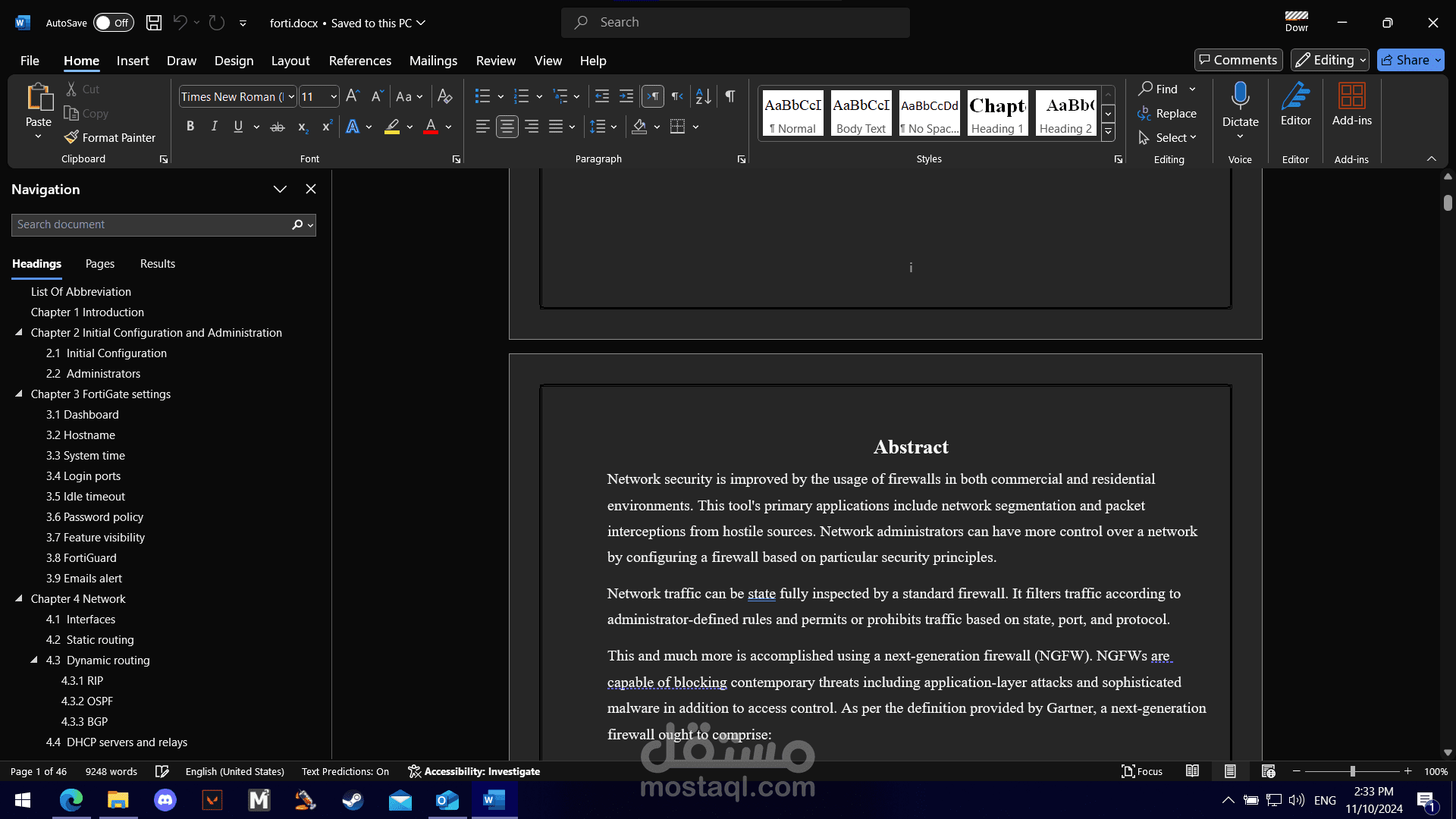Screen dimensions: 1456x819
Task: Switch to Pages tab in Navigation pane
Action: tap(100, 264)
